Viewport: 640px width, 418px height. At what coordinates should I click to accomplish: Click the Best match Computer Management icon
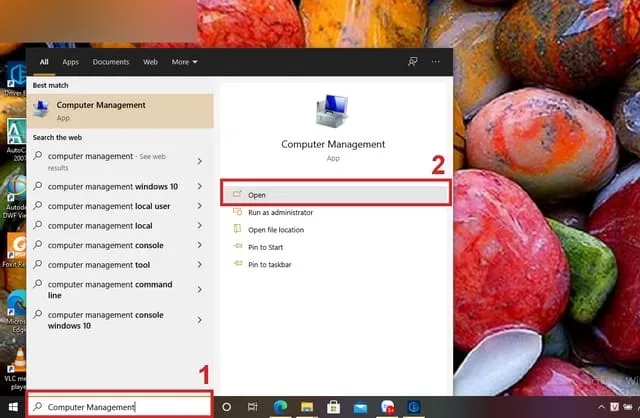(41, 109)
